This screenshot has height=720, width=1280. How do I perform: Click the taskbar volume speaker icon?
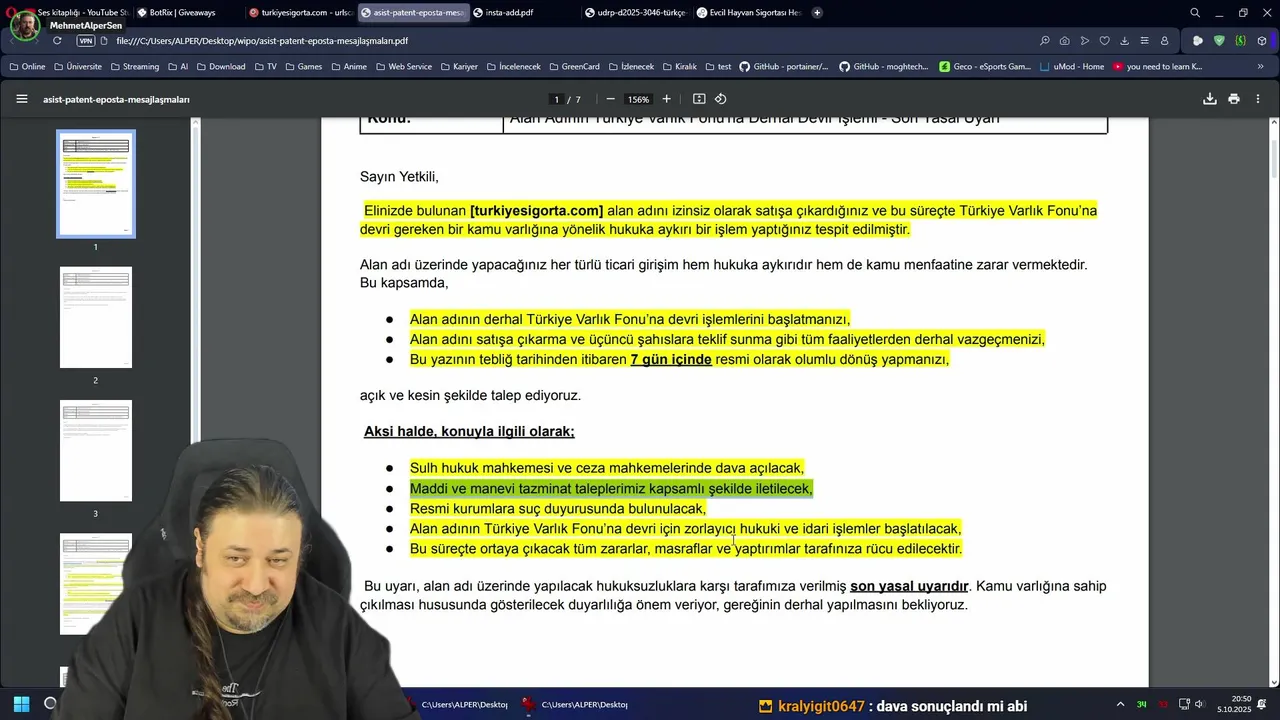point(1199,704)
